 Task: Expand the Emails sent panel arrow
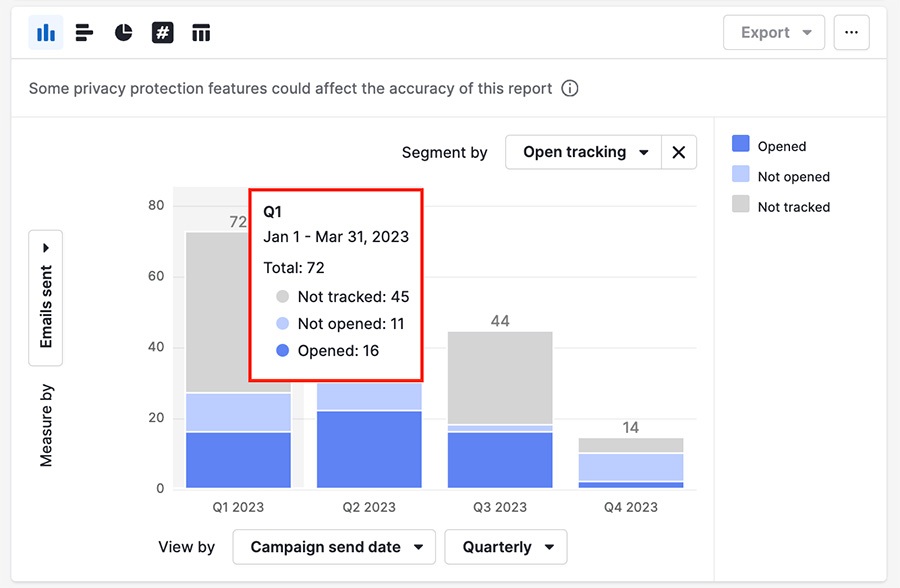click(x=45, y=246)
